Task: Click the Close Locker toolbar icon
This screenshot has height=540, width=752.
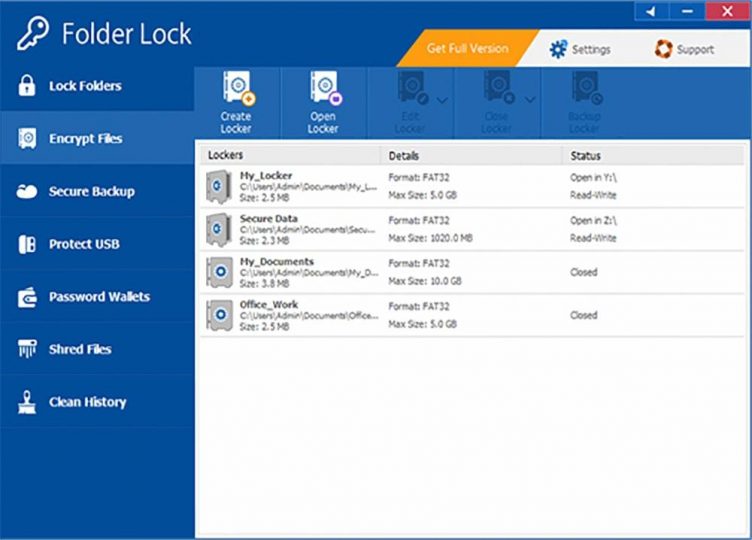Action: pyautogui.click(x=497, y=91)
